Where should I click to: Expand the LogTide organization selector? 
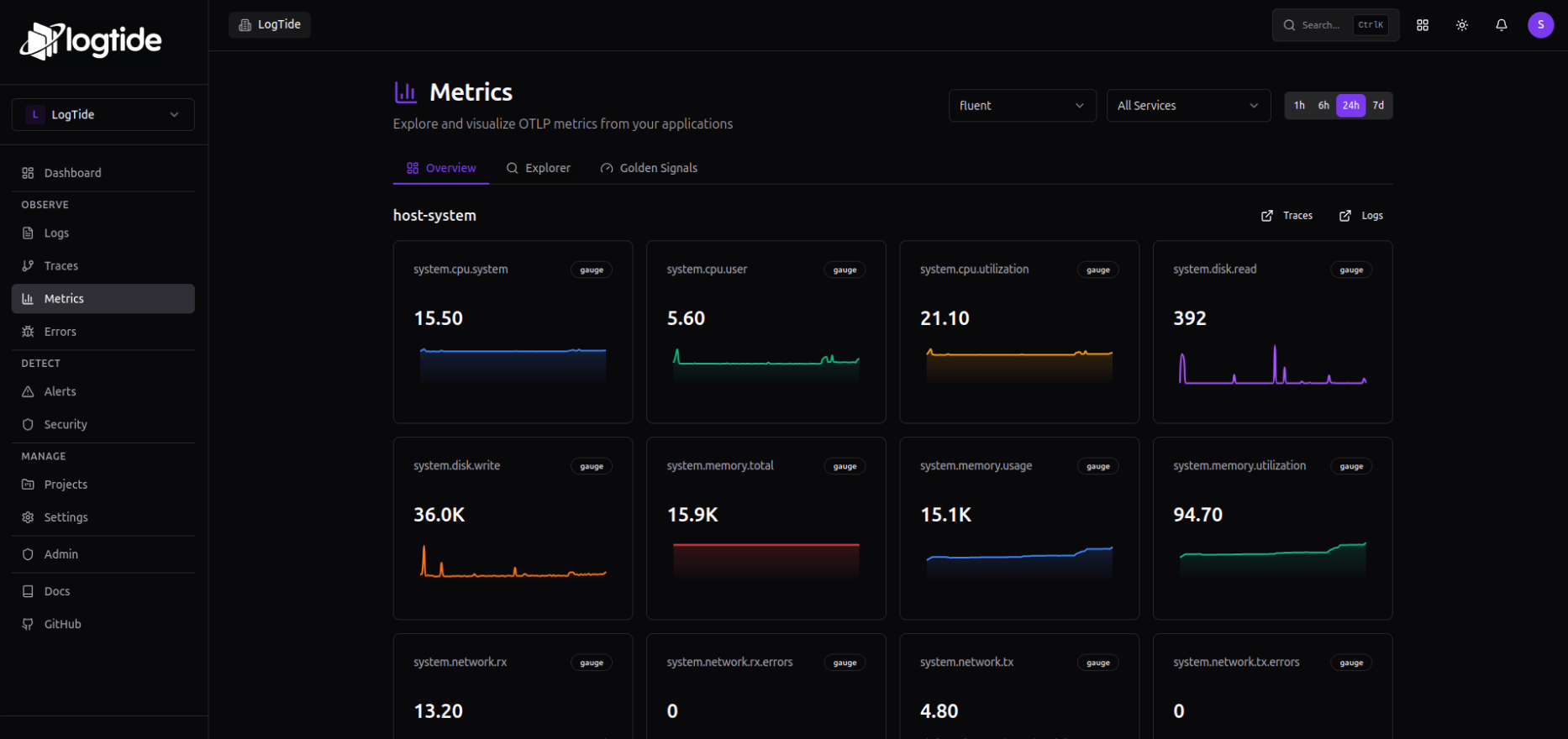click(103, 114)
